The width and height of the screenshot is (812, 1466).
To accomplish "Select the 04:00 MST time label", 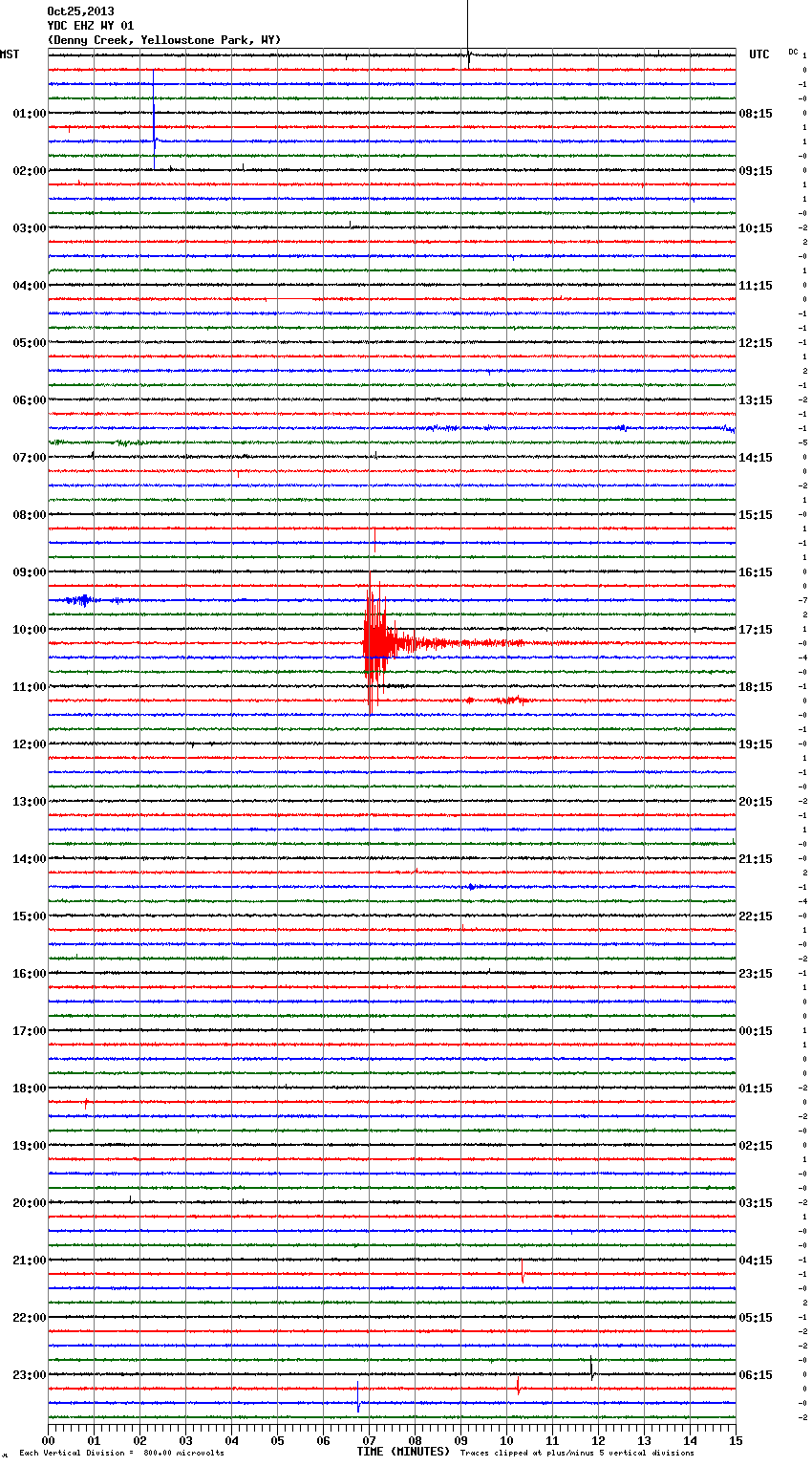I will (30, 286).
